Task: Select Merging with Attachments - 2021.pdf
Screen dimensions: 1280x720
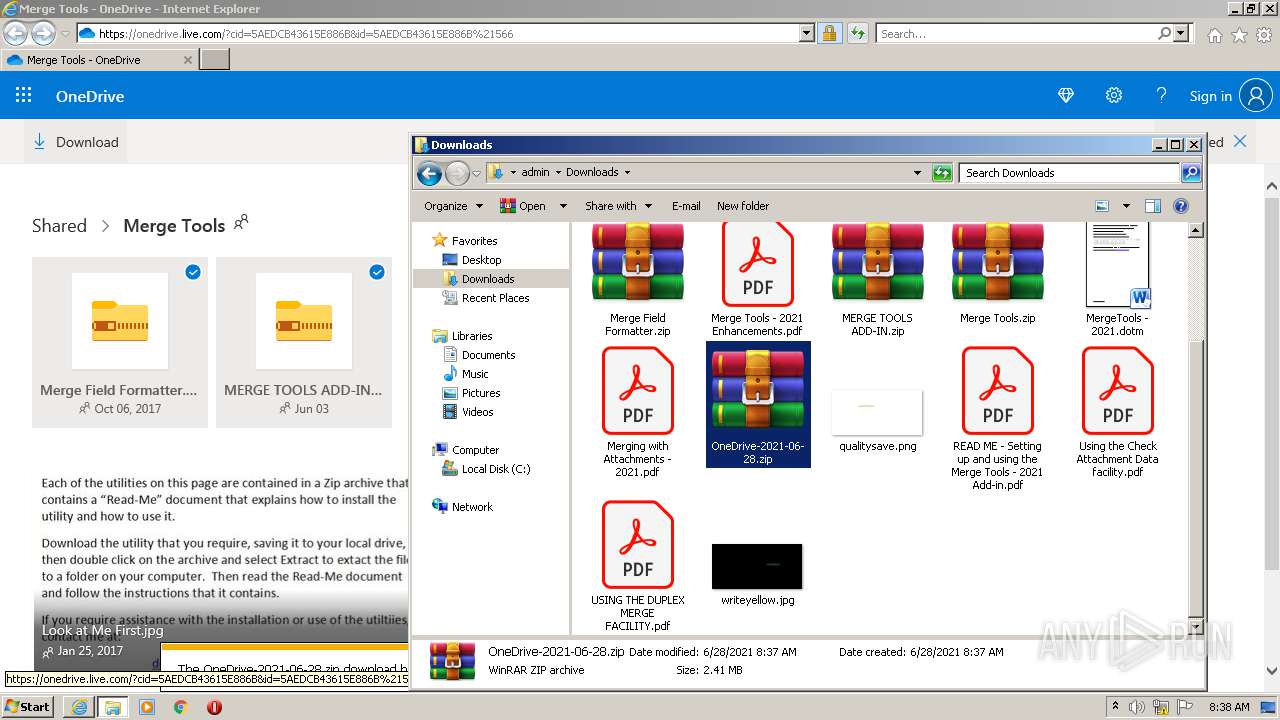Action: click(637, 412)
